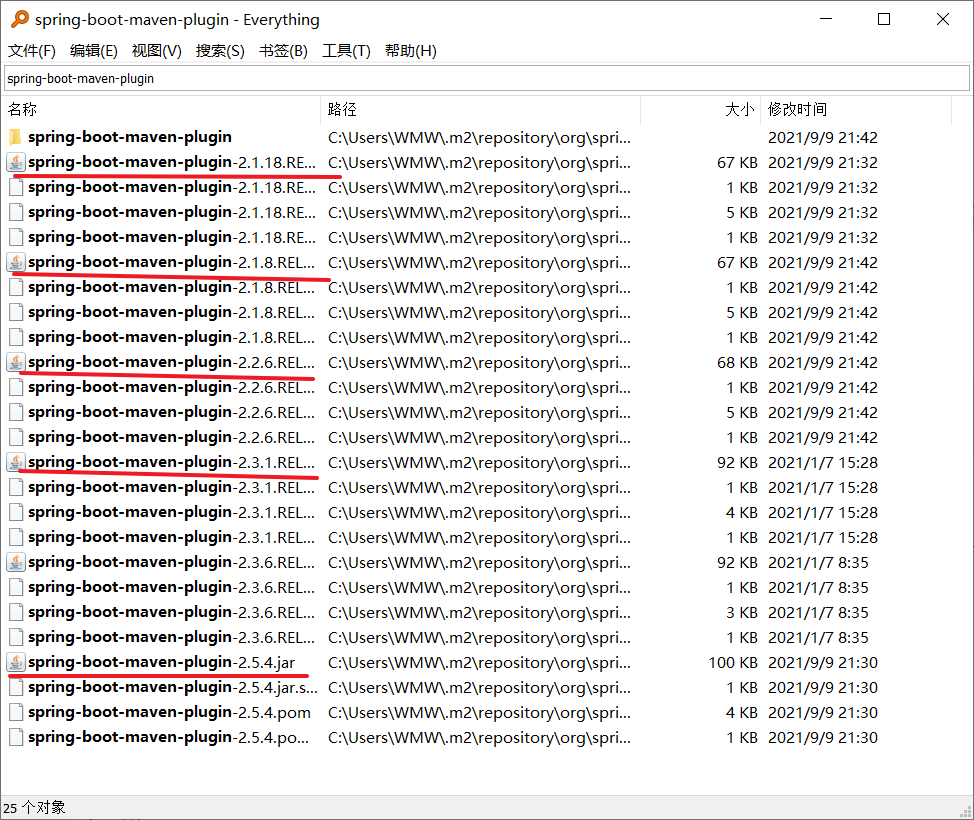Image resolution: width=974 pixels, height=820 pixels.
Task: Click date 2021/9/9 21:32 in the 67 KB row
Action: [x=822, y=163]
